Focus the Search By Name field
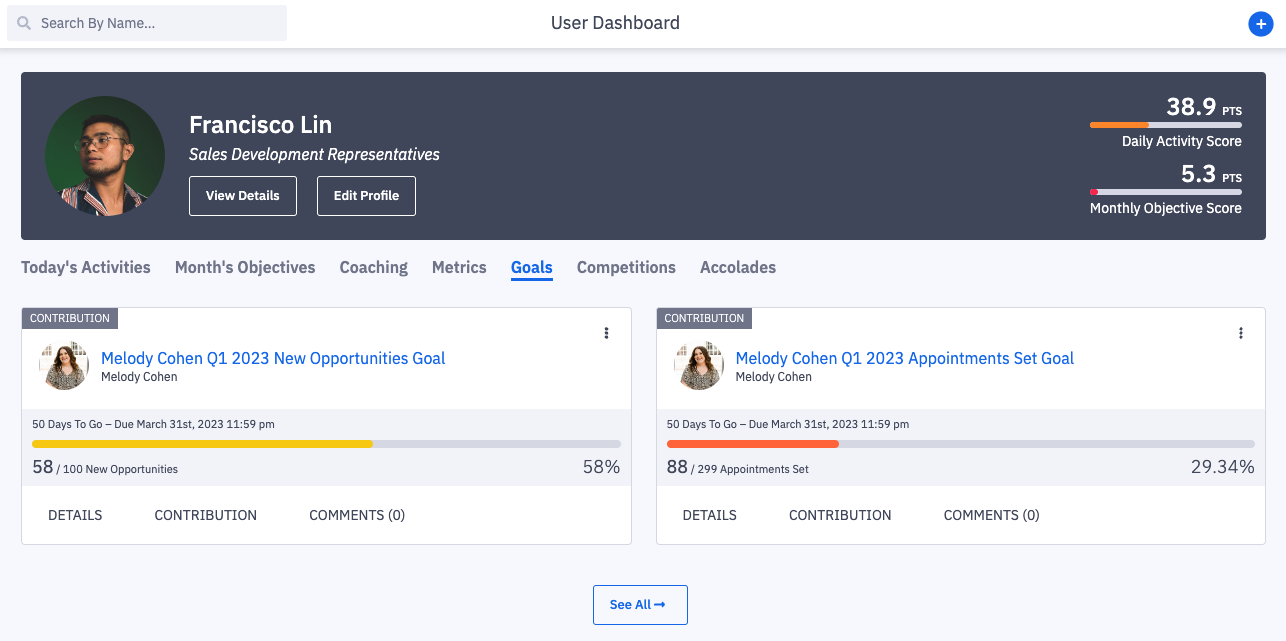 pyautogui.click(x=147, y=23)
